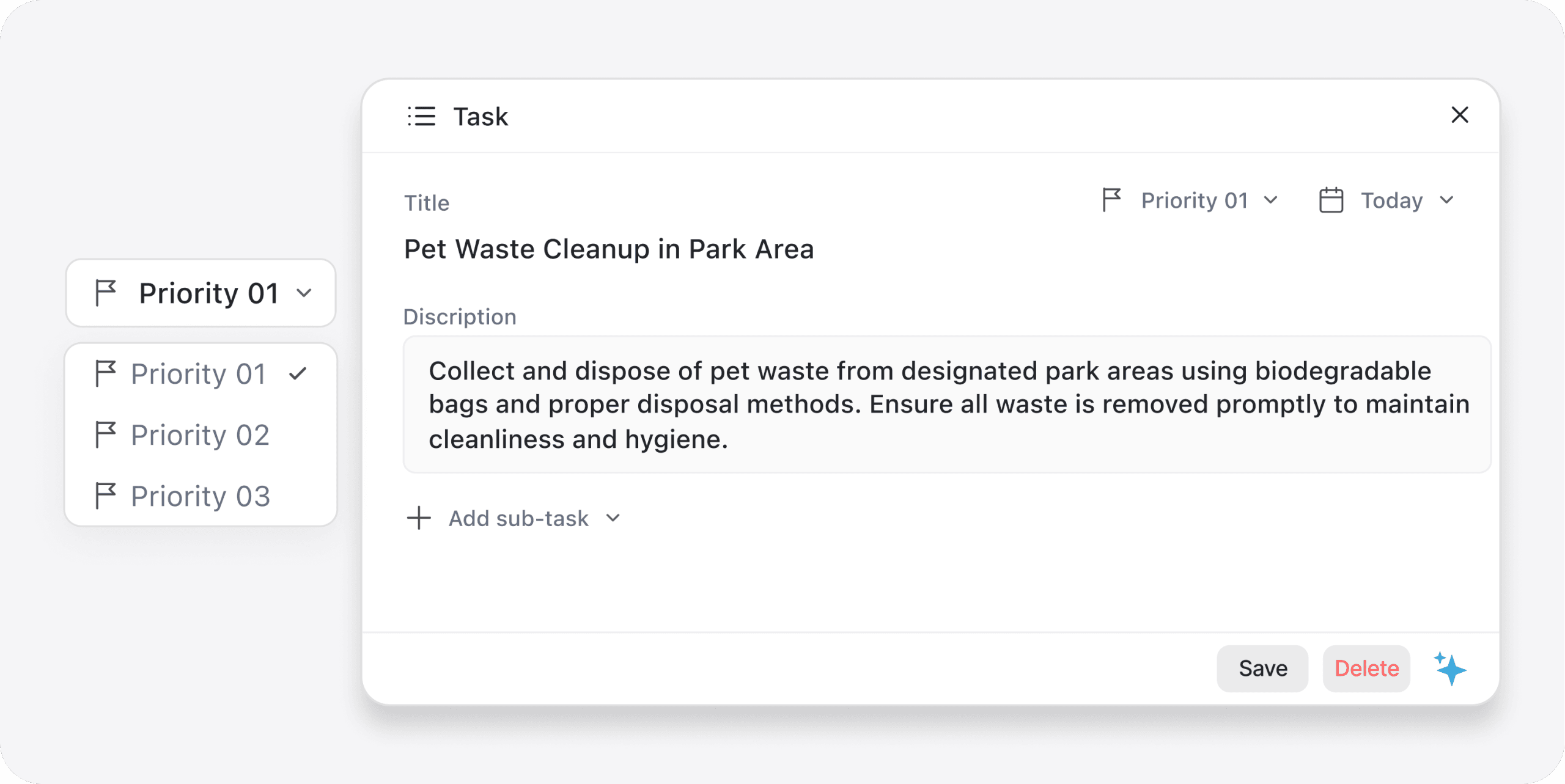Click the flag icon beside Priority 03 option
Image resolution: width=1565 pixels, height=784 pixels.
point(105,496)
